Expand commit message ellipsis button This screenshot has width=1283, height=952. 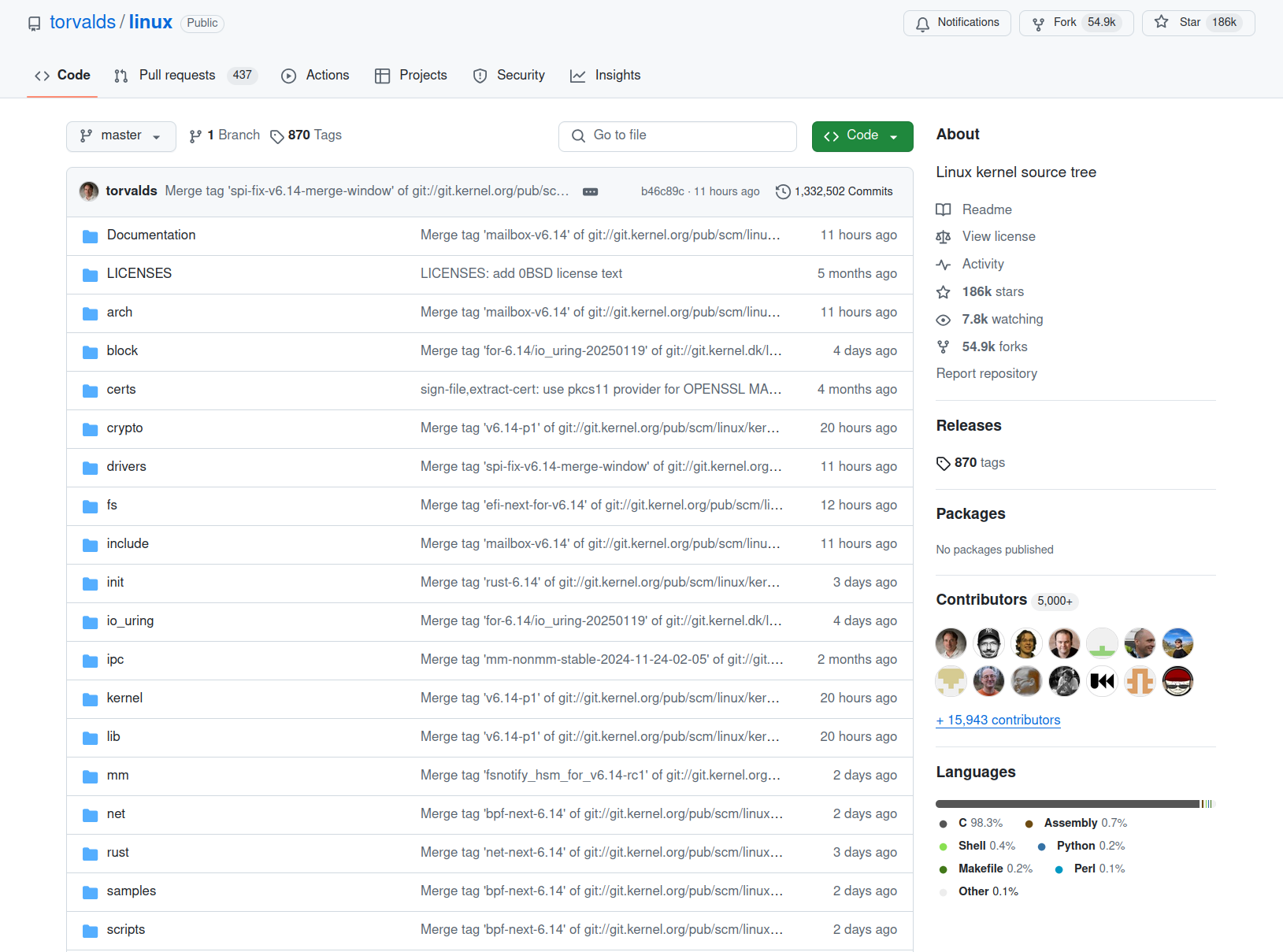tap(590, 191)
